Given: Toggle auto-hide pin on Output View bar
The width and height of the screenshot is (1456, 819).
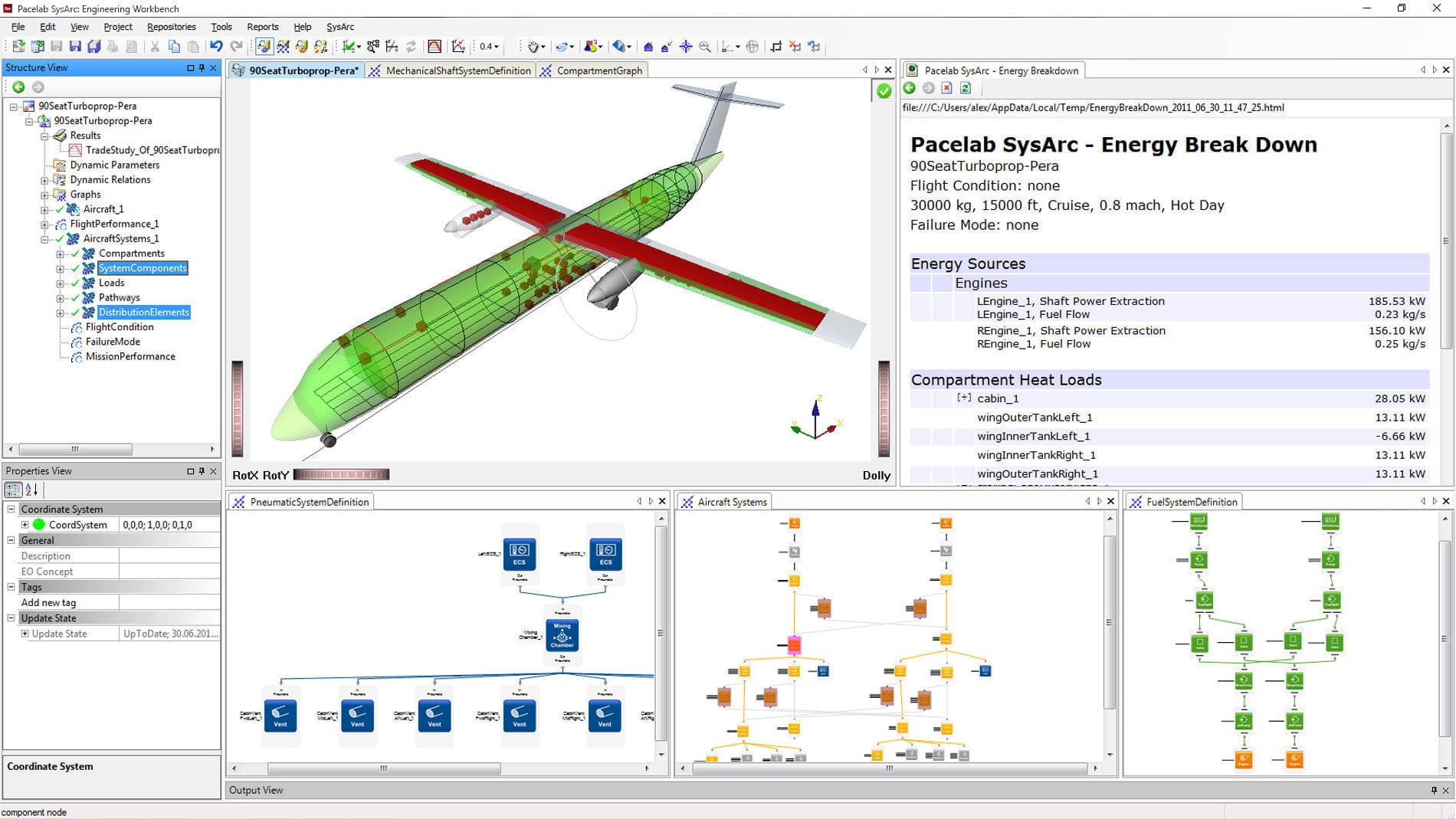Looking at the screenshot, I should [1435, 790].
